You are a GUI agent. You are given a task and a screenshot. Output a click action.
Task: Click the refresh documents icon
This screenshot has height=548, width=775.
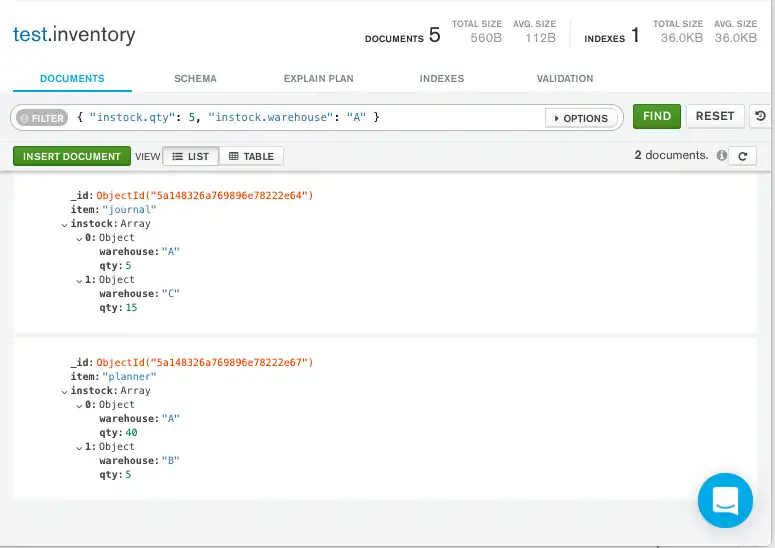[742, 156]
